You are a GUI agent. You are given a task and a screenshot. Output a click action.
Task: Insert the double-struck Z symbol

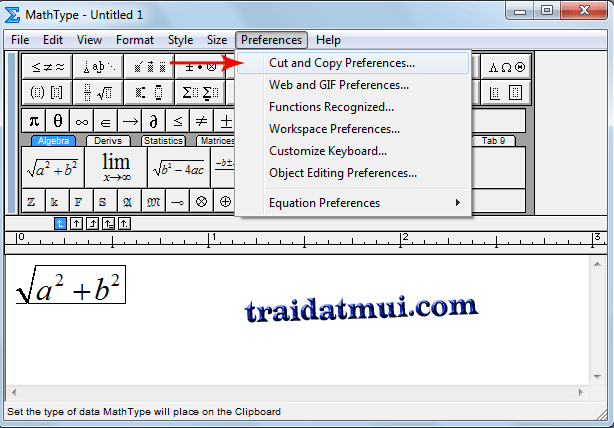34,201
